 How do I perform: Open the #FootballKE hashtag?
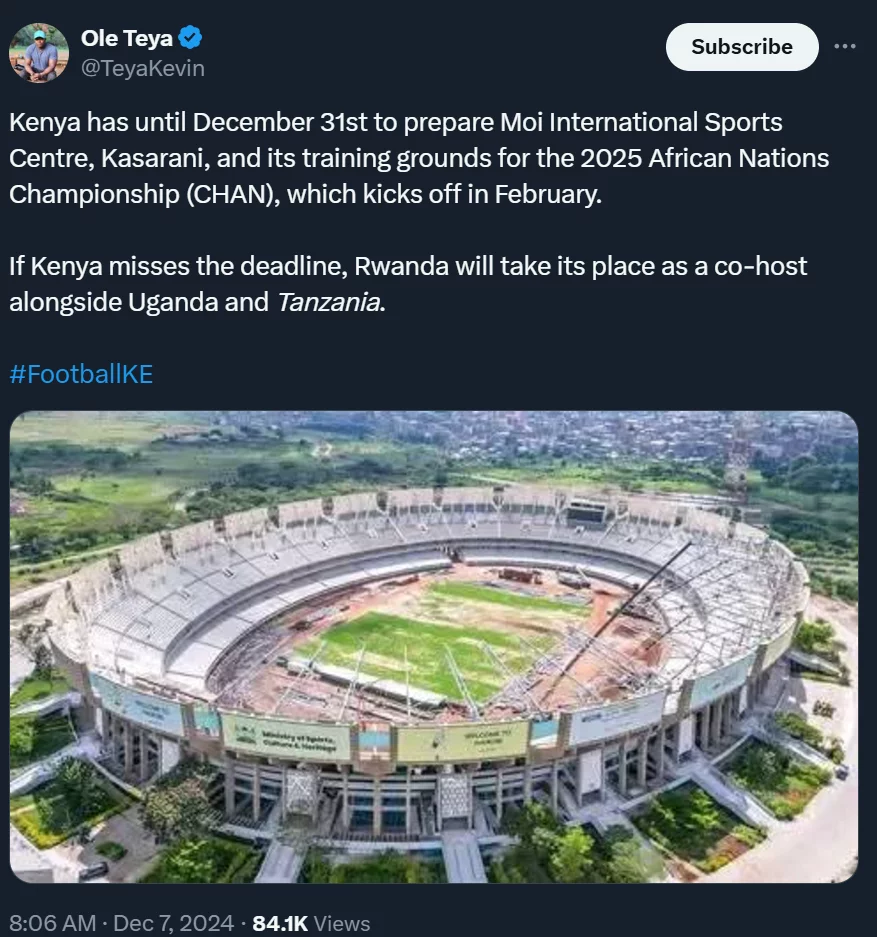[81, 374]
